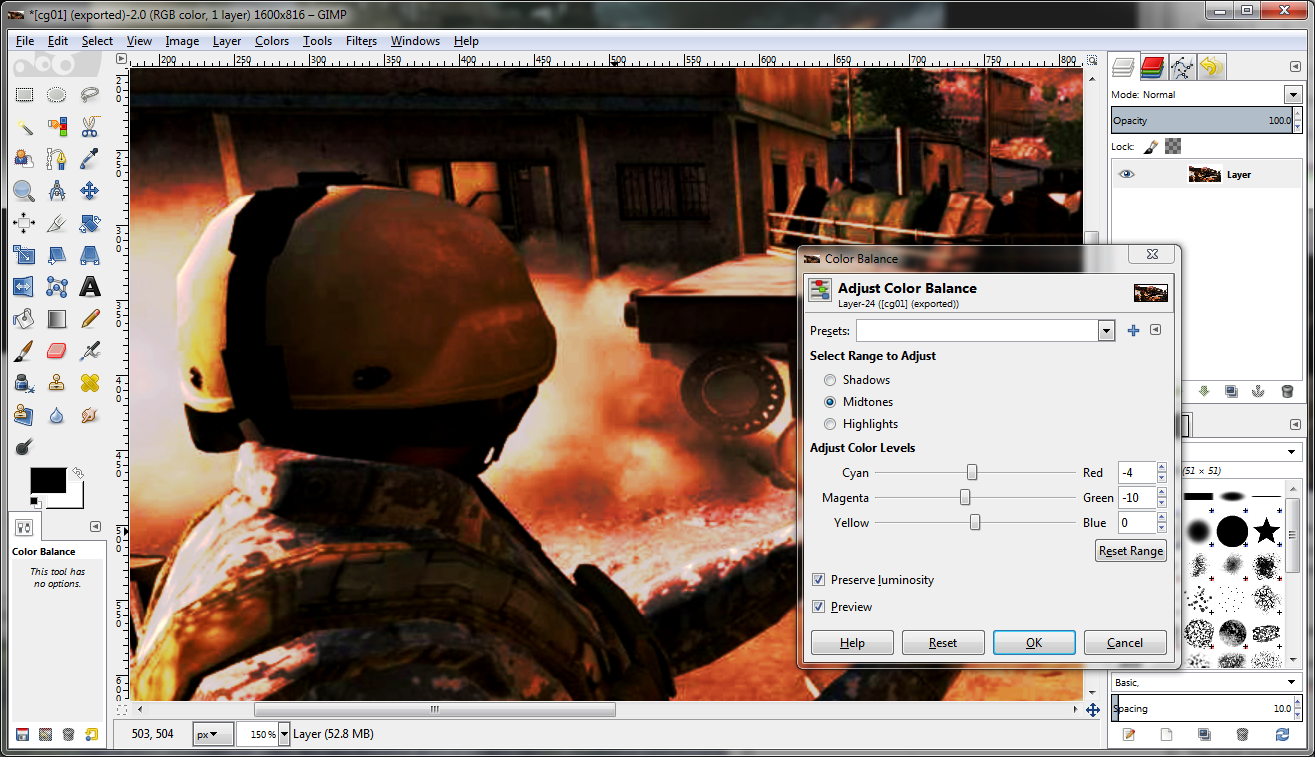Image resolution: width=1315 pixels, height=757 pixels.
Task: Select the Highlights range radio button
Action: 830,424
